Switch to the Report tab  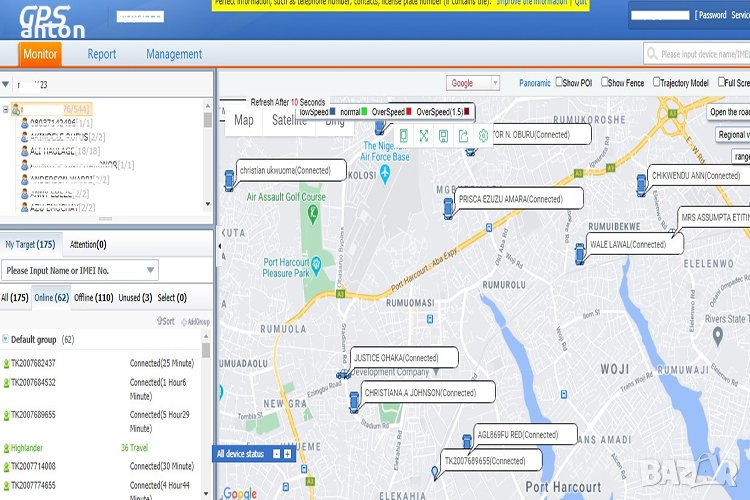click(x=101, y=55)
